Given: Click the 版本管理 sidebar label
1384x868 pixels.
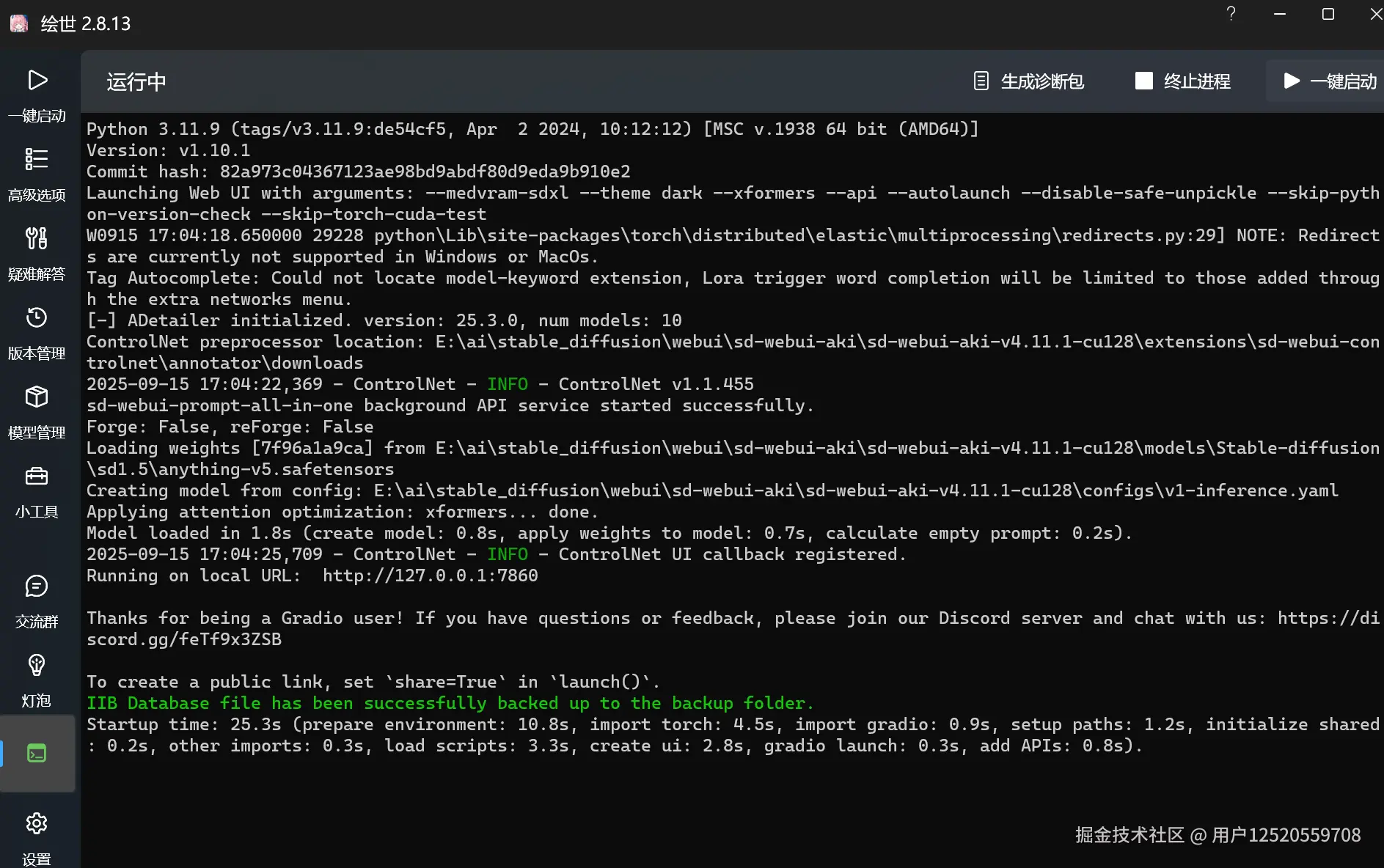Looking at the screenshot, I should (37, 353).
